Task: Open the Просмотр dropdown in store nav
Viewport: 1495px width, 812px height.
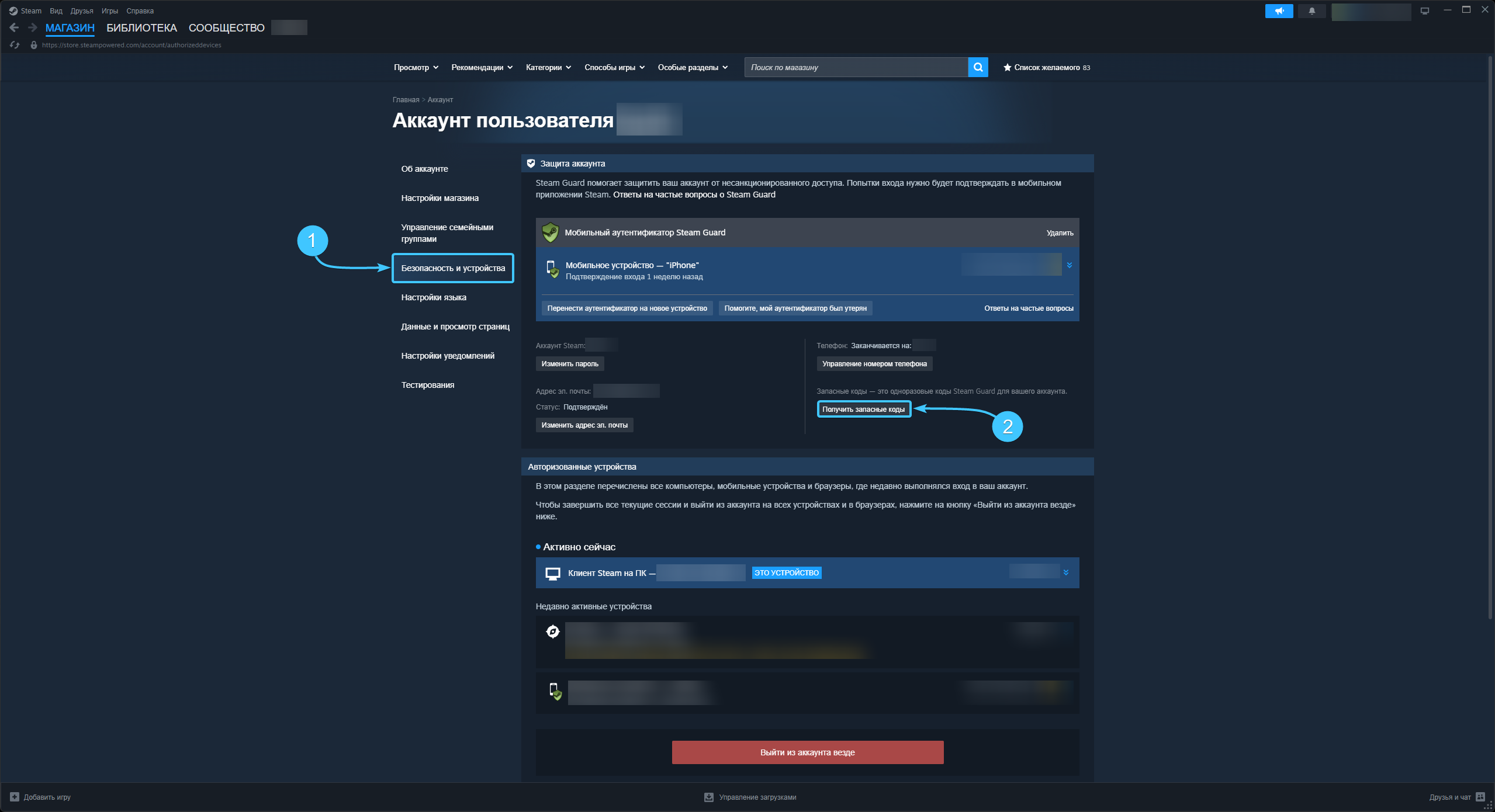Action: click(416, 67)
